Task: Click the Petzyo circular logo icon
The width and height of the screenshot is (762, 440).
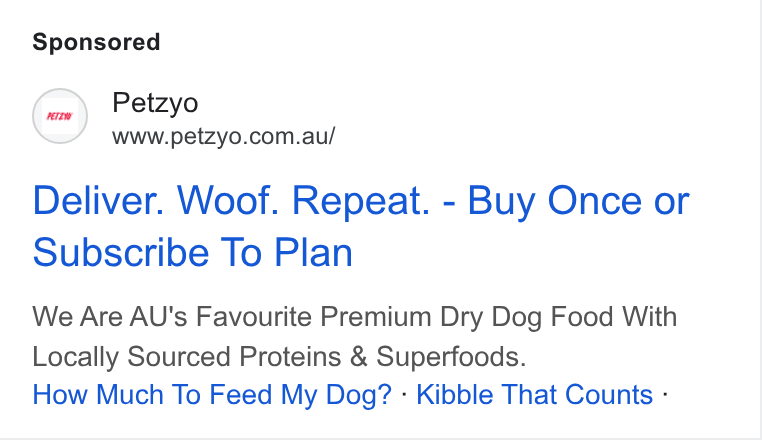Action: [x=60, y=116]
